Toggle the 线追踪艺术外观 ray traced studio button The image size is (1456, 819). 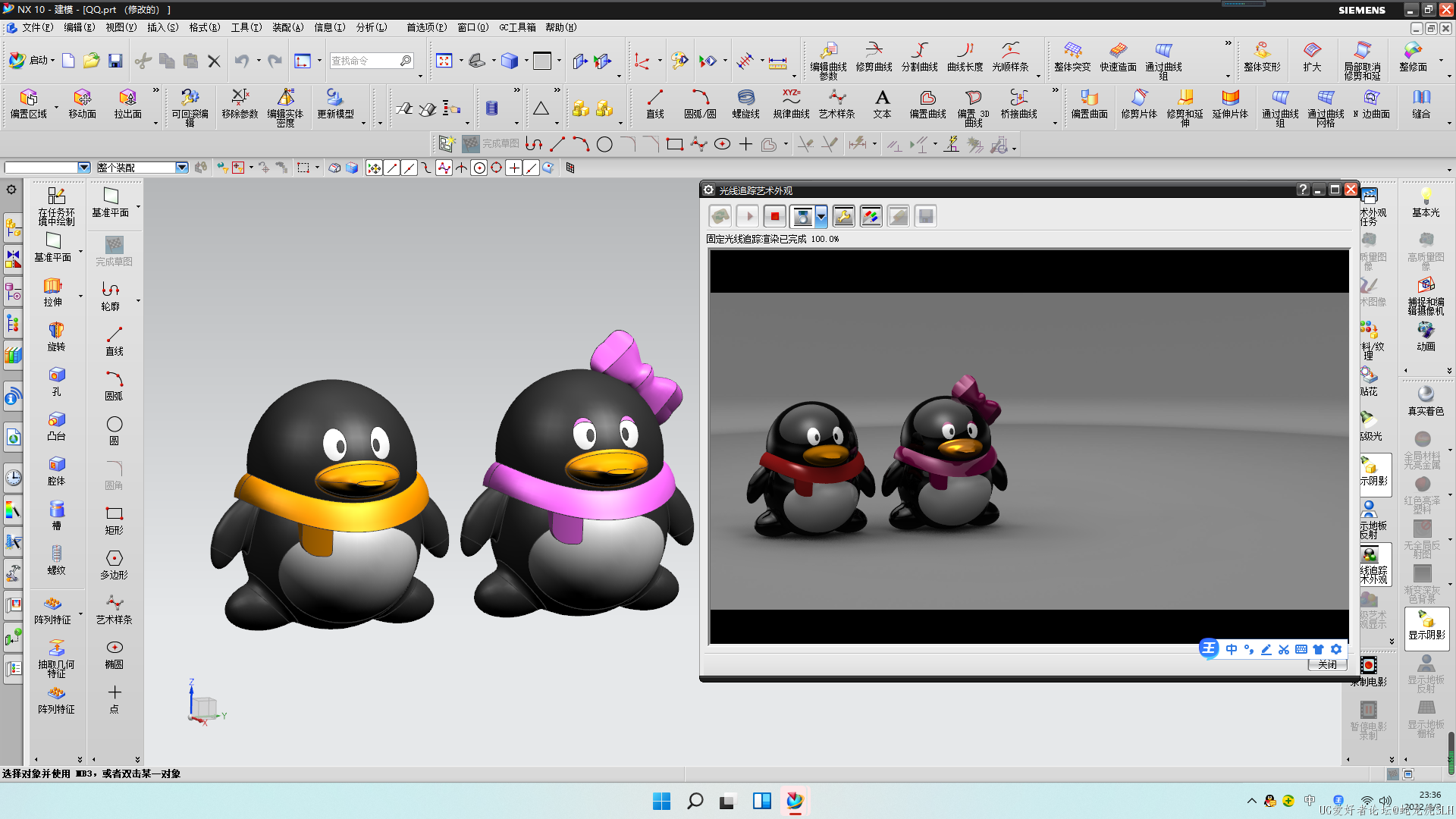click(x=1376, y=564)
